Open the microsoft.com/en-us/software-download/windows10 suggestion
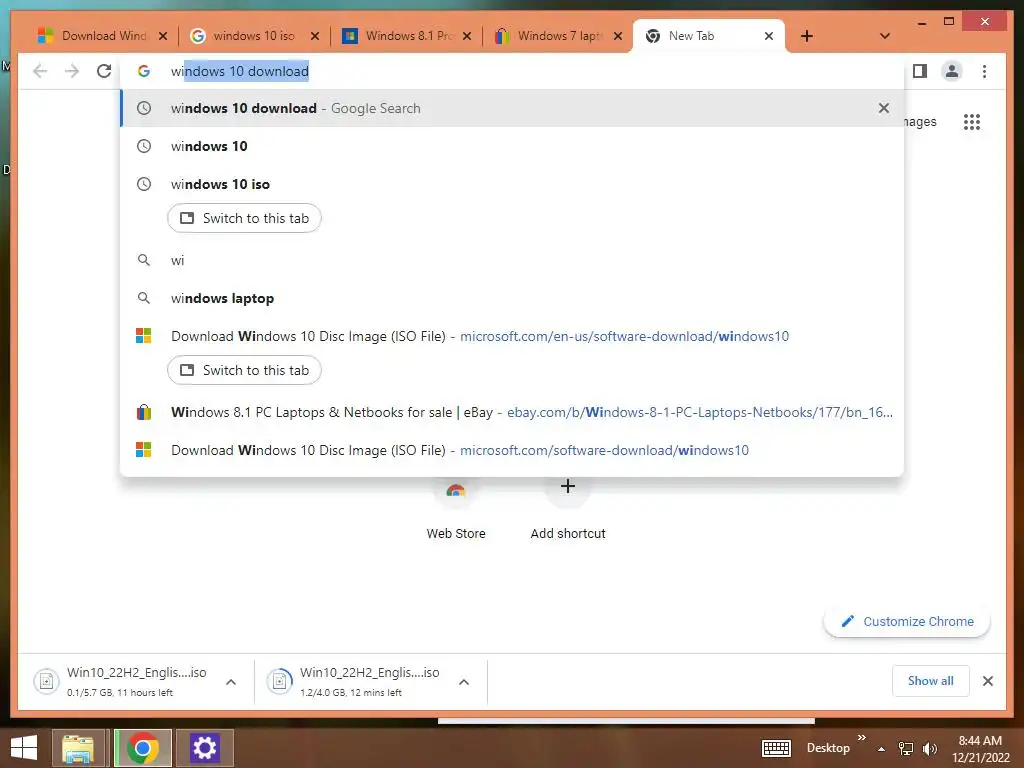This screenshot has height=768, width=1024. pyautogui.click(x=512, y=336)
